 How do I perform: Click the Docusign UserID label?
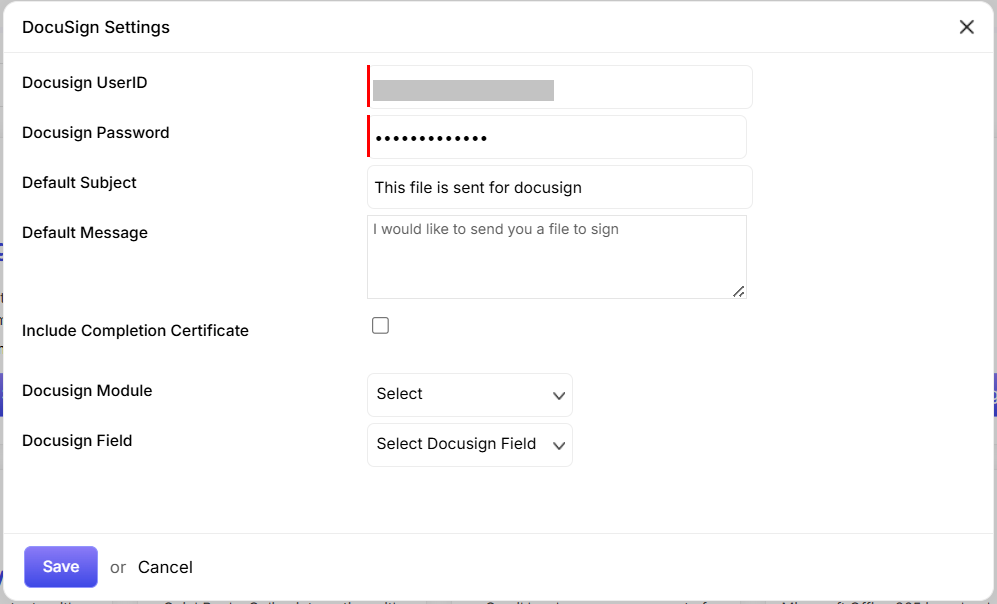[85, 83]
